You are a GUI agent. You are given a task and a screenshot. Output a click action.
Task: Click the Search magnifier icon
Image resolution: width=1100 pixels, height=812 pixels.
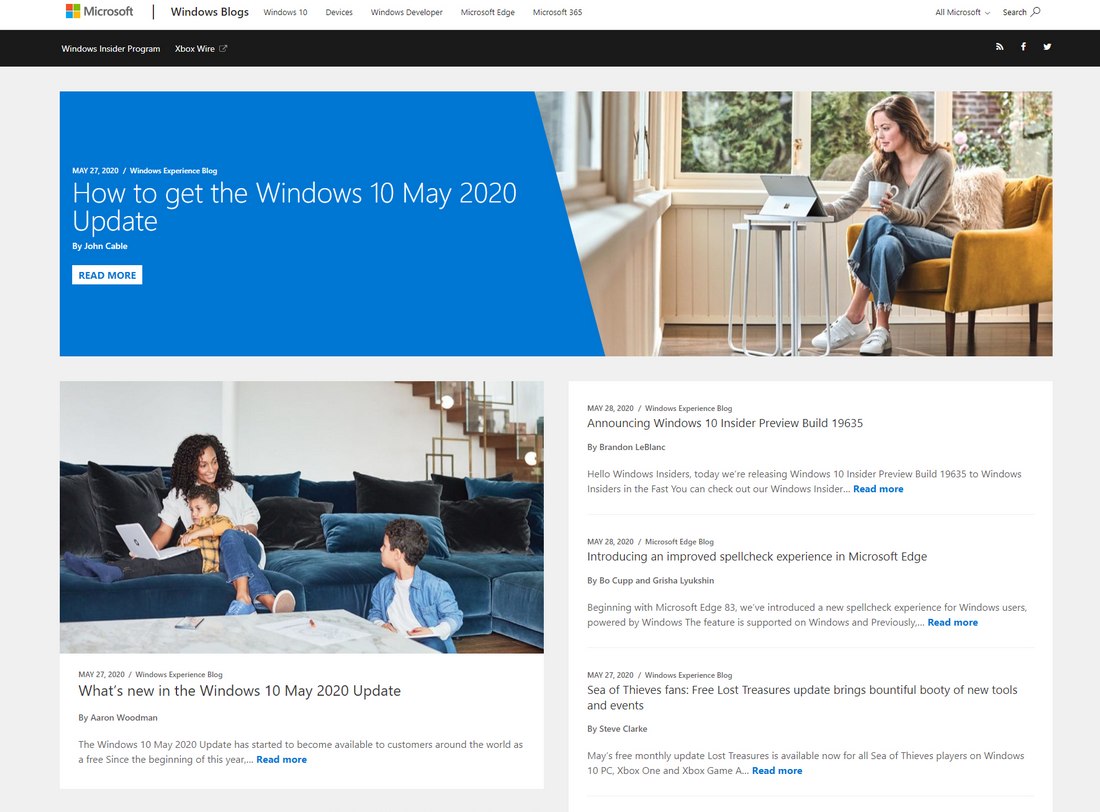click(1036, 12)
